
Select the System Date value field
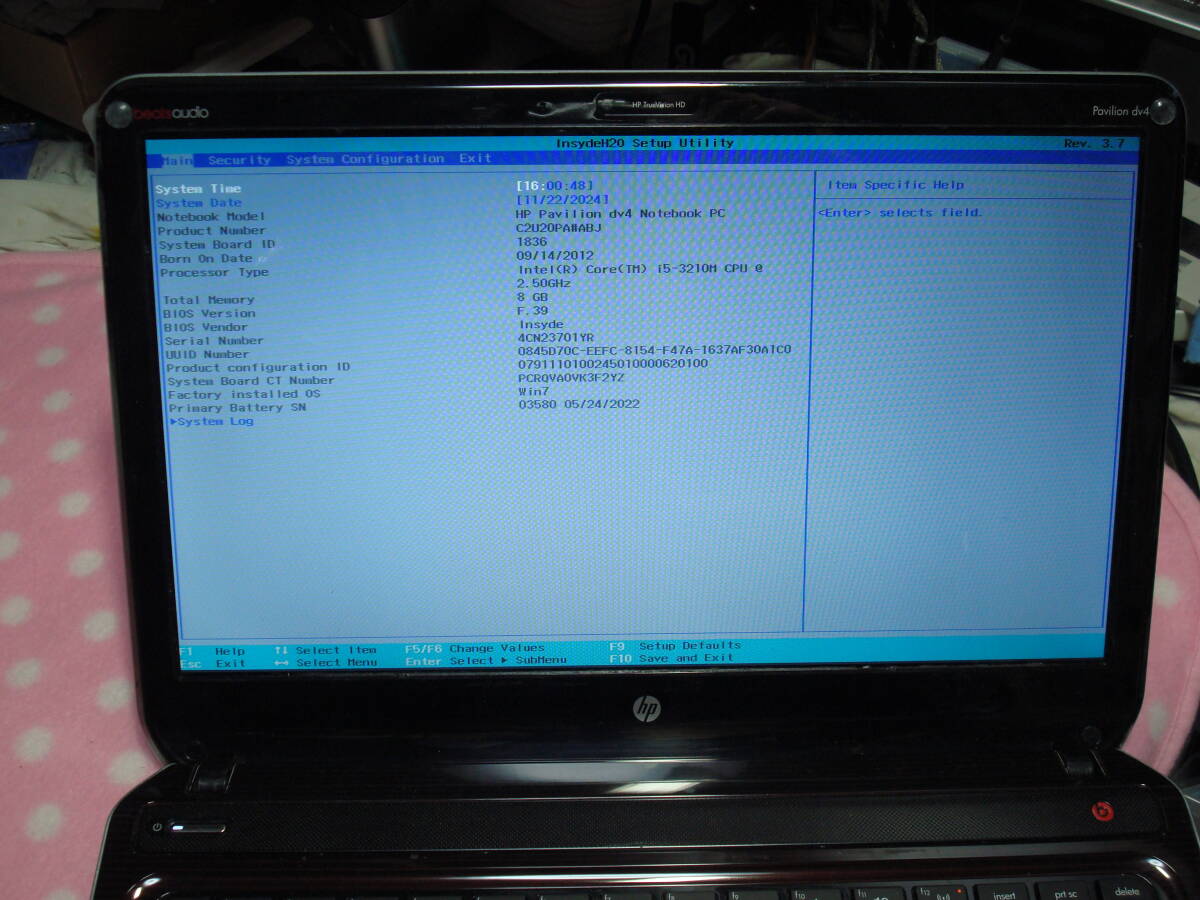click(562, 199)
